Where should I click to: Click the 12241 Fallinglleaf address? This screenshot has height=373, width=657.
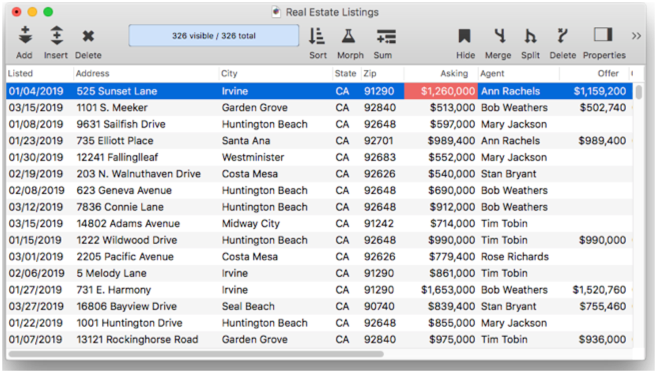pos(117,158)
